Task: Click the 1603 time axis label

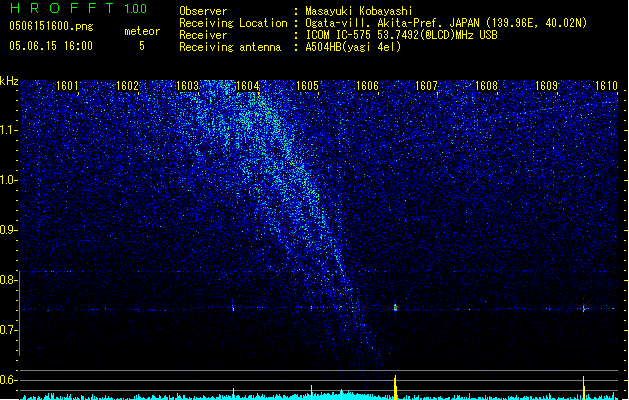Action: (187, 86)
